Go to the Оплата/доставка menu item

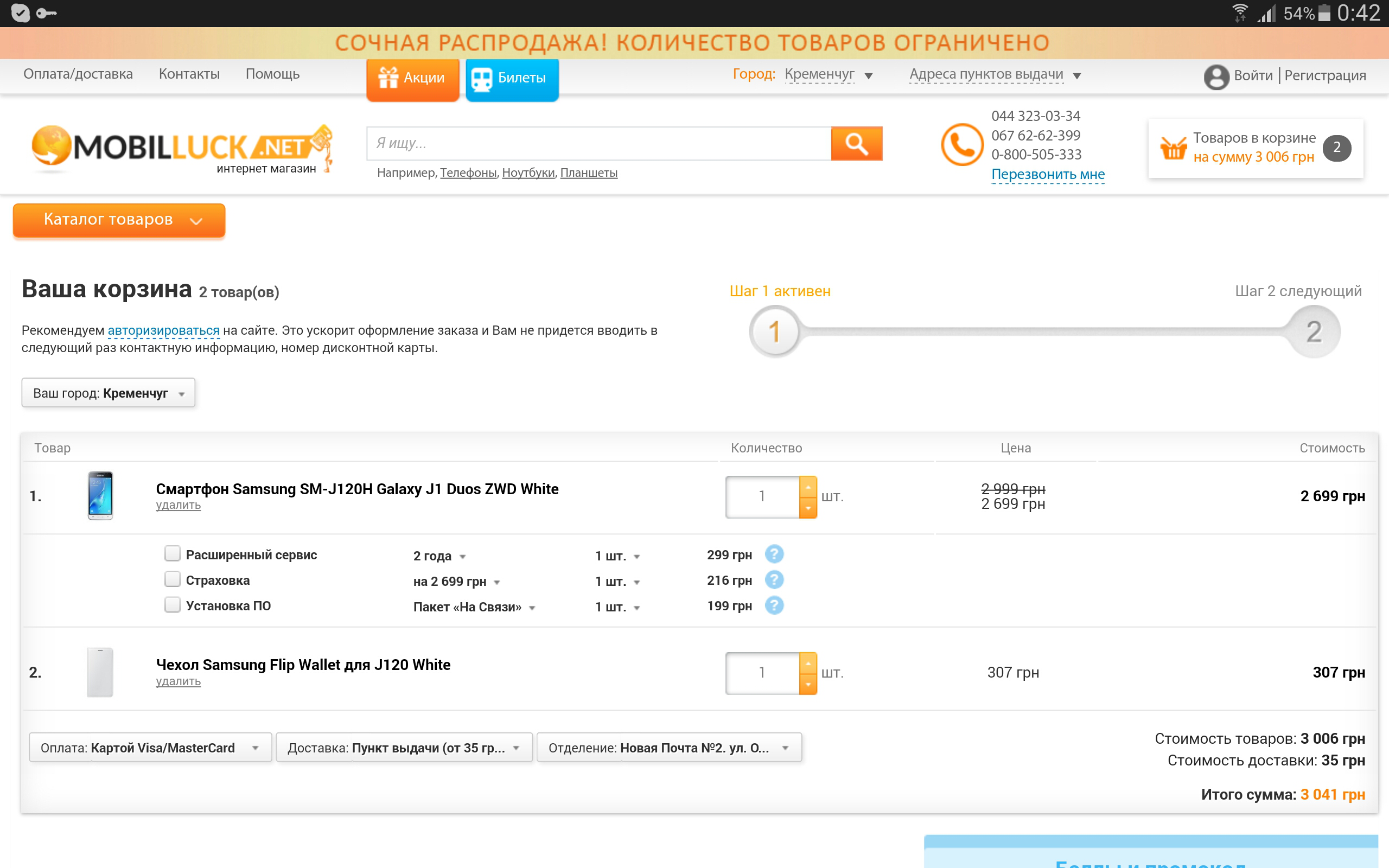(78, 74)
